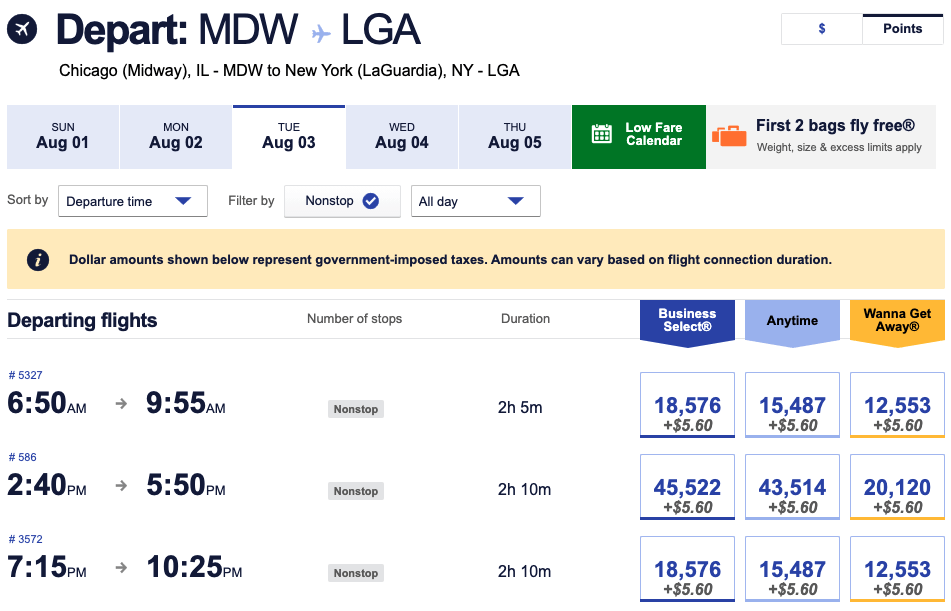The width and height of the screenshot is (951, 611).
Task: Expand the All day time filter
Action: pyautogui.click(x=475, y=201)
